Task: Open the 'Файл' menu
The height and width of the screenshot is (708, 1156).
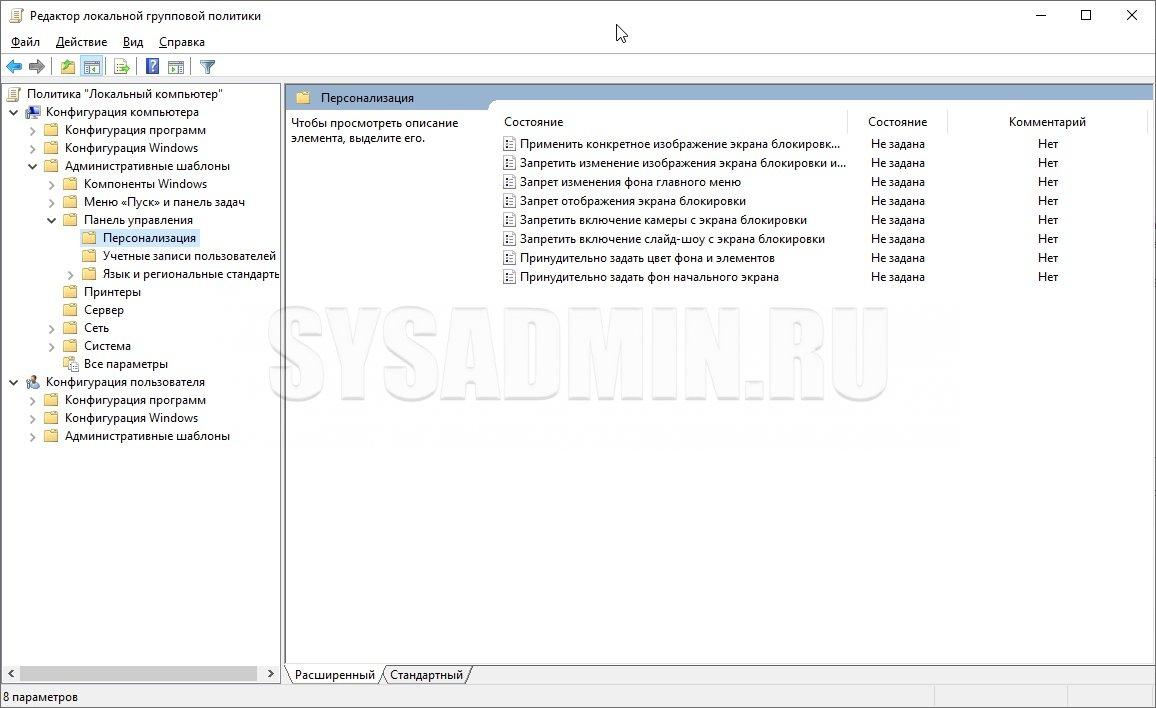Action: 25,42
